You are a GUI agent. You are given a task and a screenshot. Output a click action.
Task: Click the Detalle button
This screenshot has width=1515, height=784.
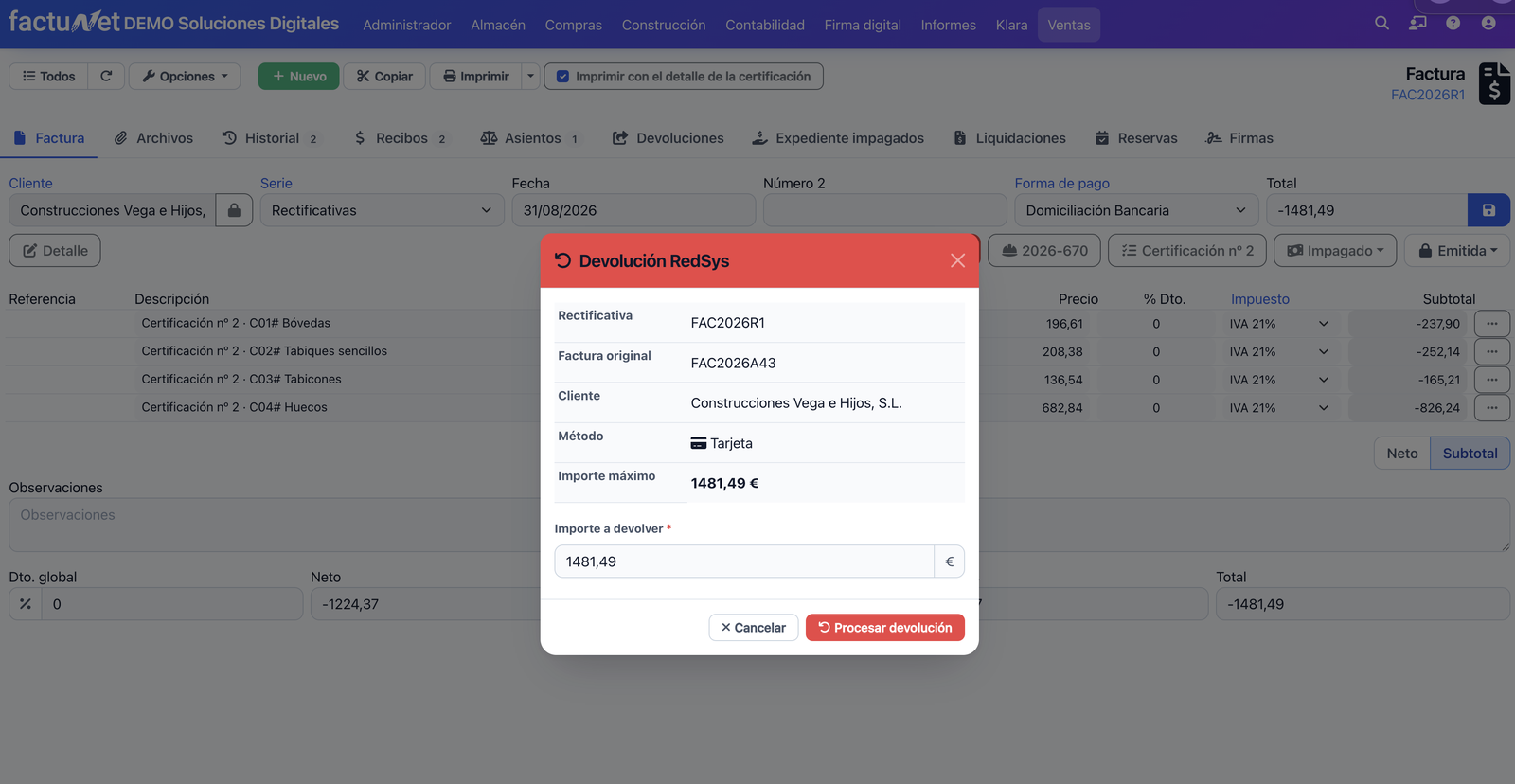coord(55,251)
